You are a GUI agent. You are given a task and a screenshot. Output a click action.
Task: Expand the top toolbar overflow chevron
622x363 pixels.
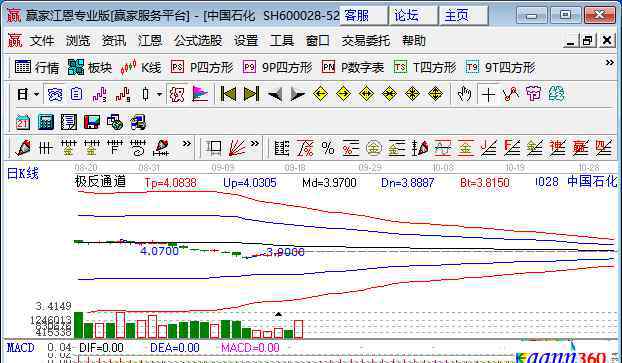tap(610, 62)
